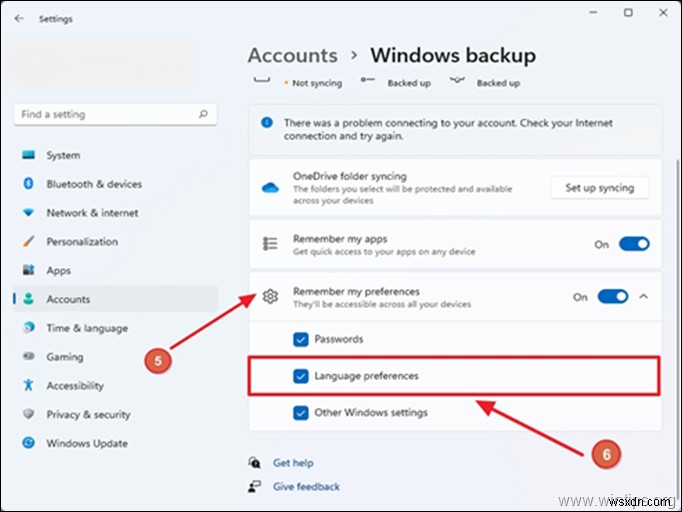Open Bluetooth & devices category
The width and height of the screenshot is (682, 512).
(x=116, y=184)
